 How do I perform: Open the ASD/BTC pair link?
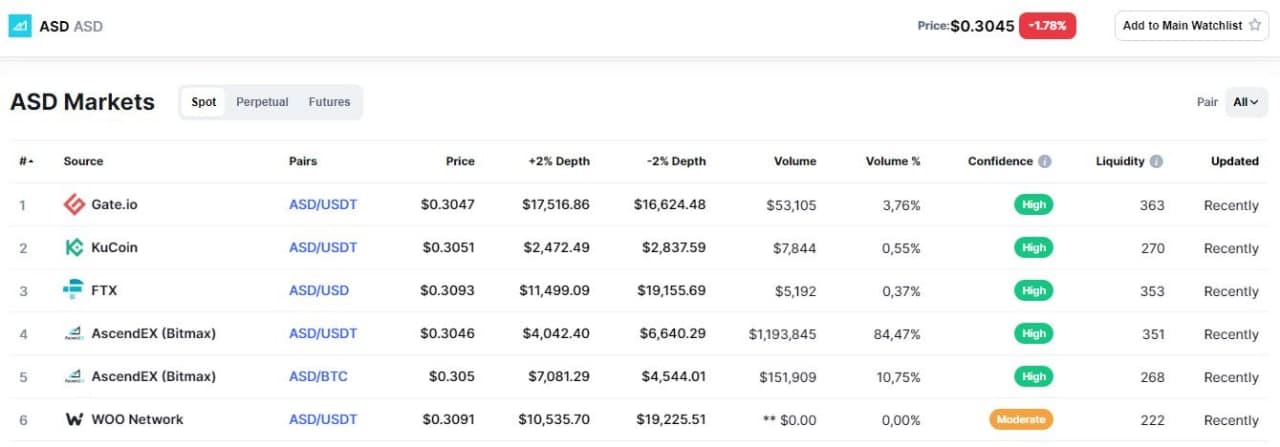pyautogui.click(x=318, y=377)
